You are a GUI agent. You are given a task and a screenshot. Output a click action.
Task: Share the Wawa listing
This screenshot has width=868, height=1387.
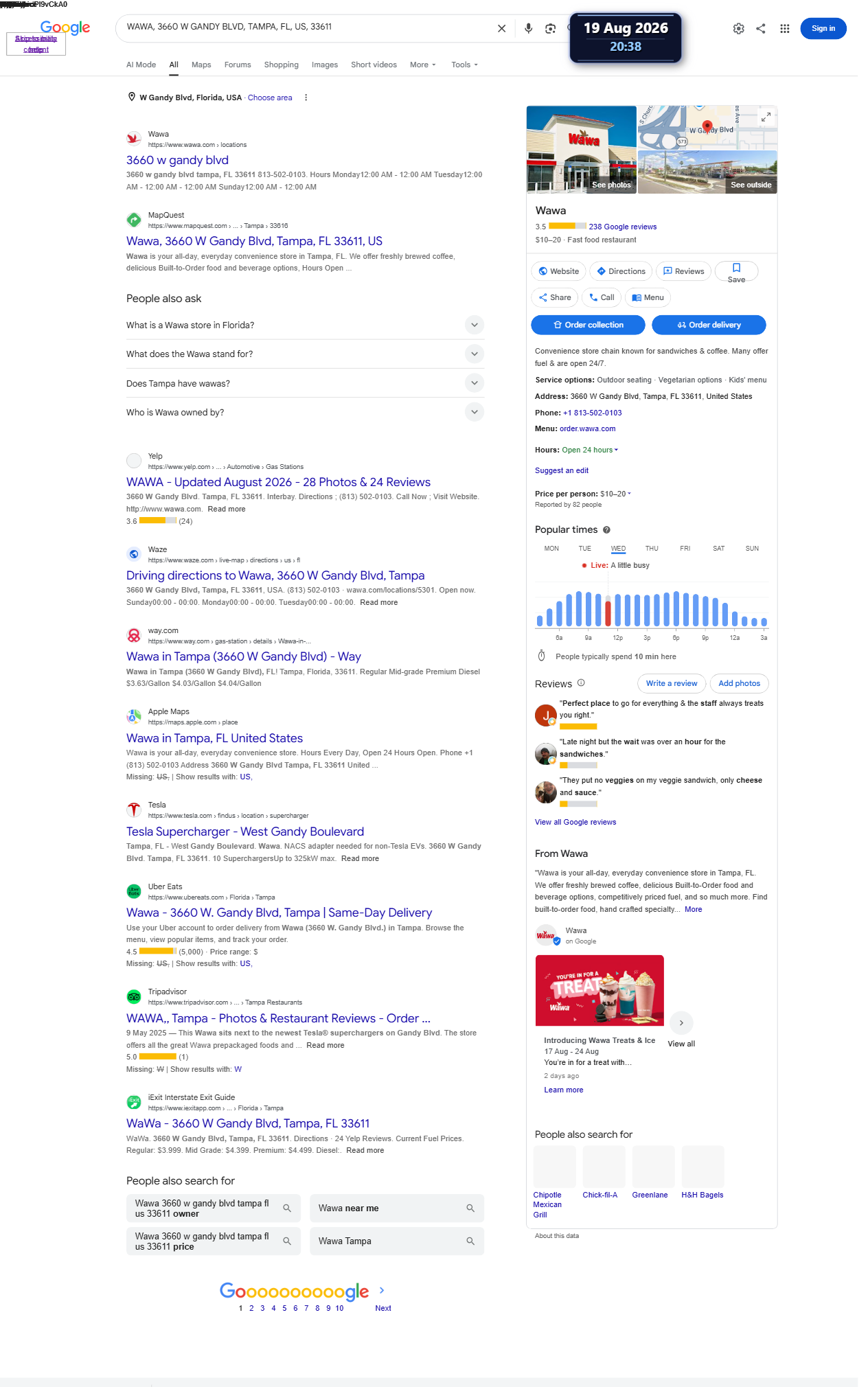pos(555,297)
